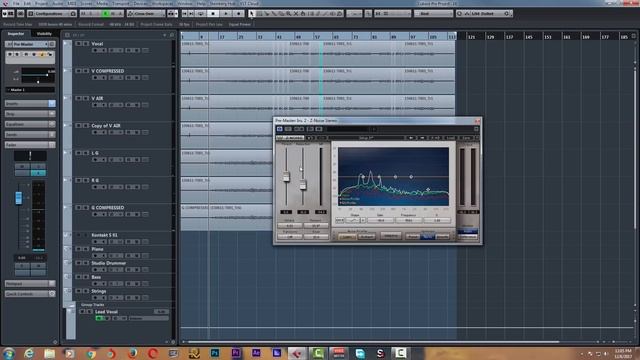Click the first EQ node on Z-Noise graph

coord(362,176)
